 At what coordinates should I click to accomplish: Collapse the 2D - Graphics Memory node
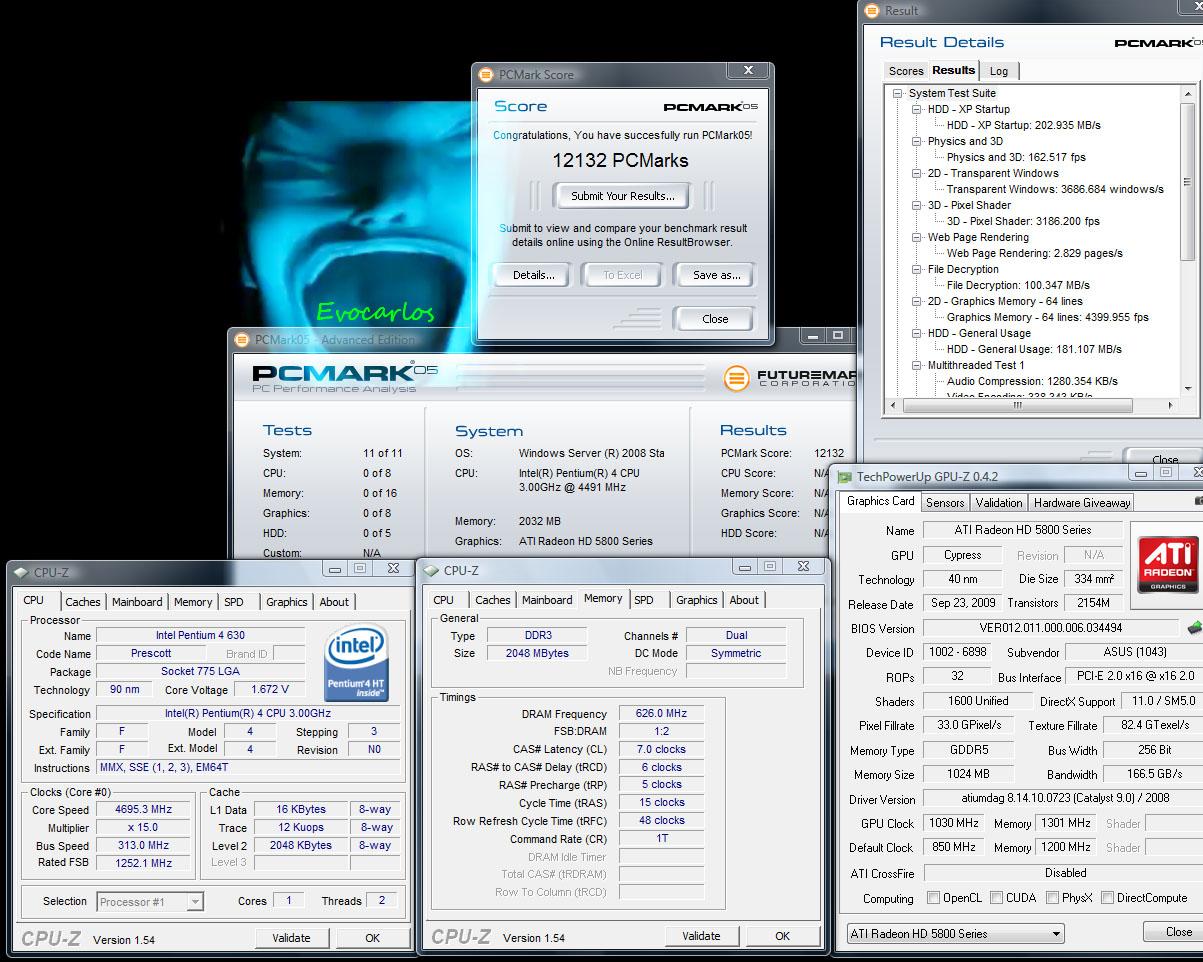pos(917,301)
